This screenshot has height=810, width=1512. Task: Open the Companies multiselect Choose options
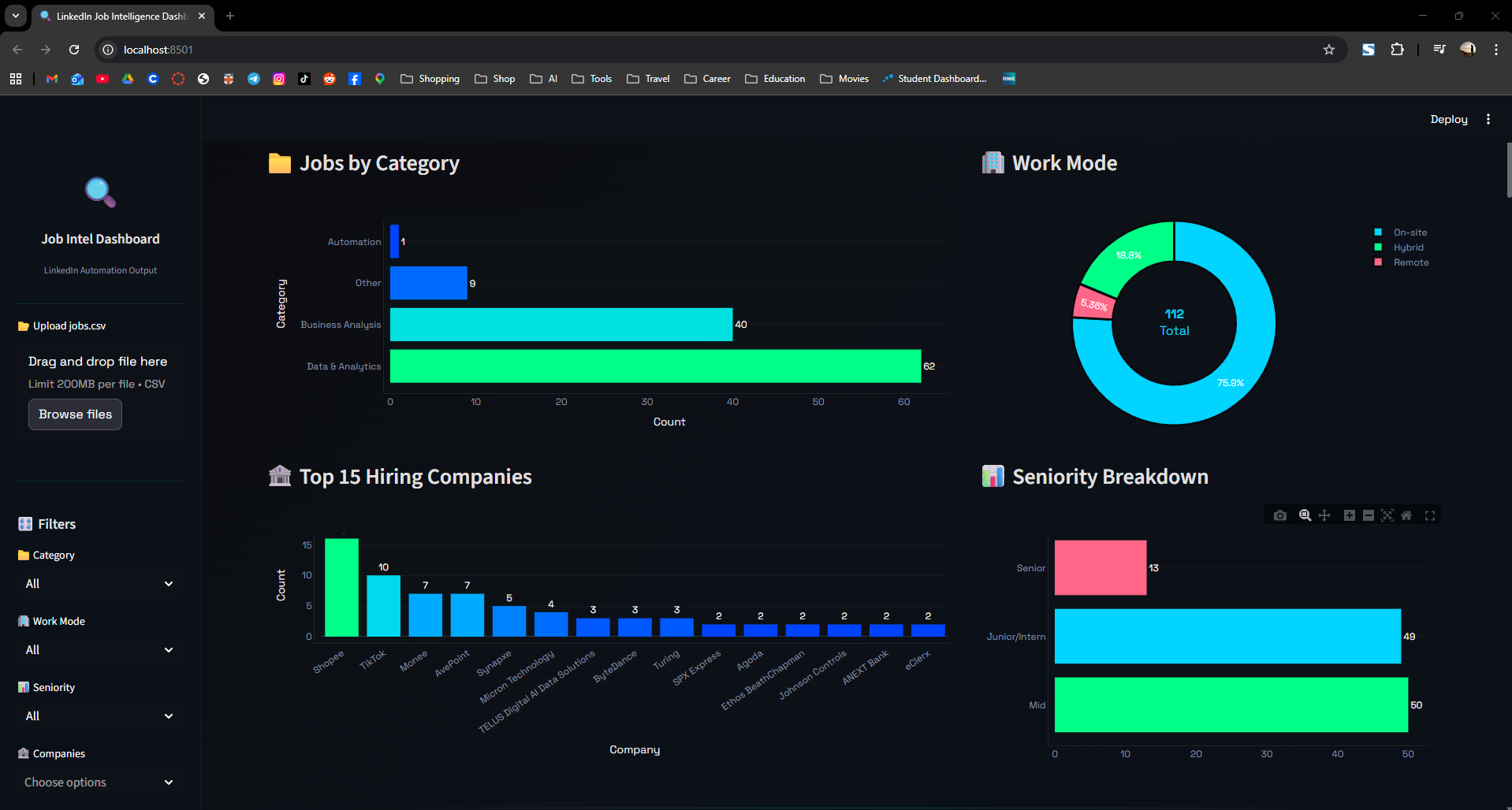click(100, 782)
